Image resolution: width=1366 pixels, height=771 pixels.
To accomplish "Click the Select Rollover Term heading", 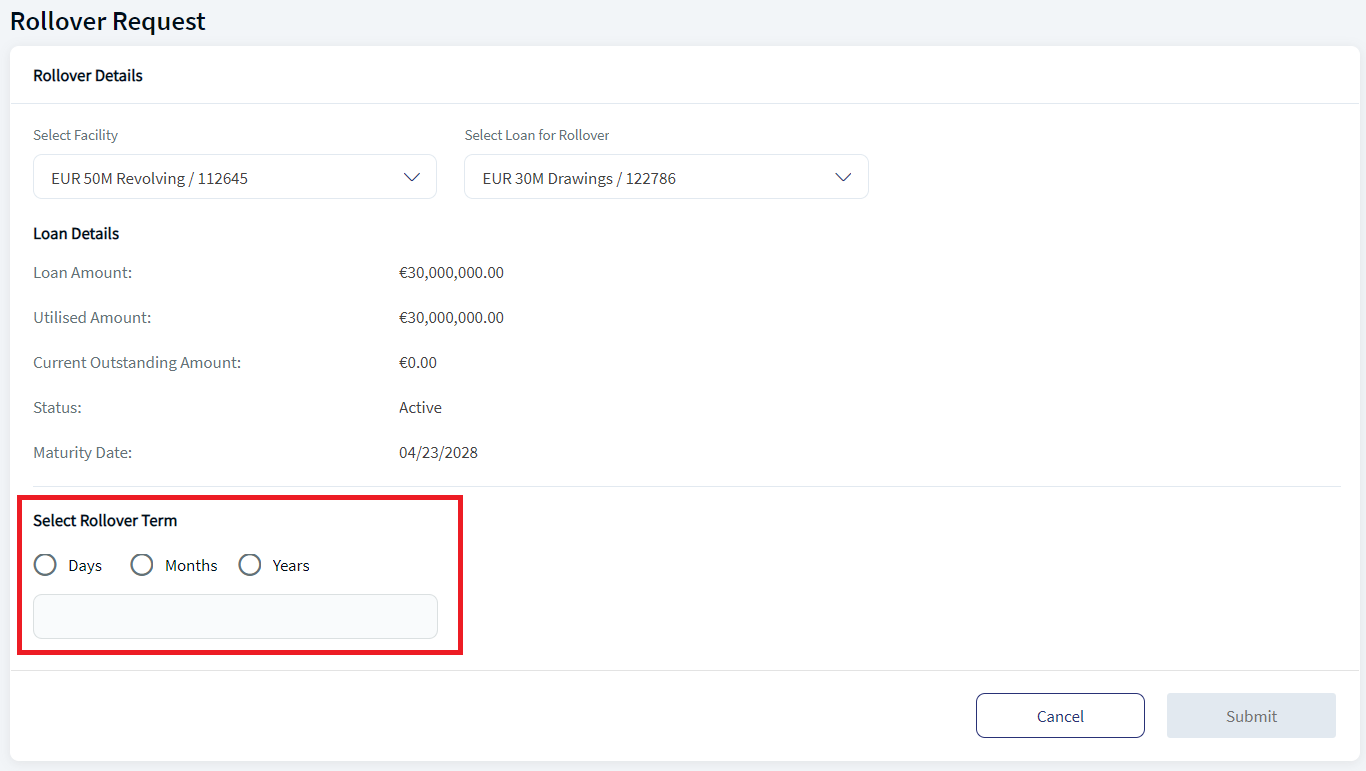I will [105, 520].
